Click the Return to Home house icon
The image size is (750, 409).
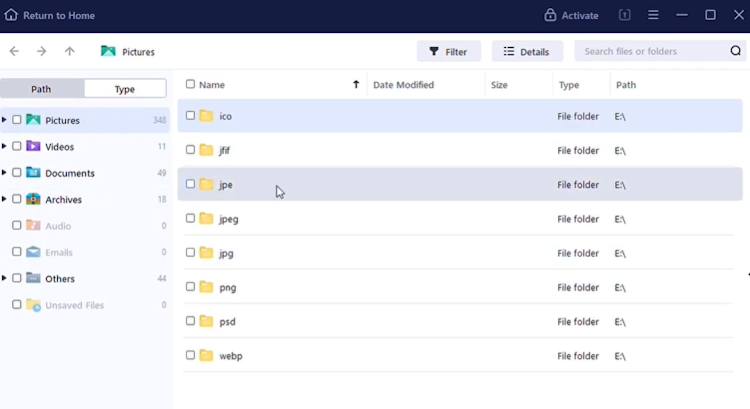pos(11,15)
